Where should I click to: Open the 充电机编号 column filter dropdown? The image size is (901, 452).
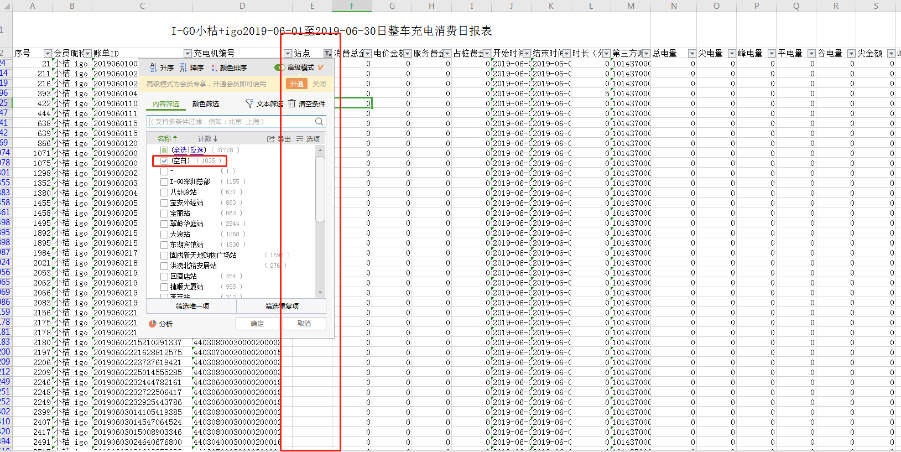288,52
